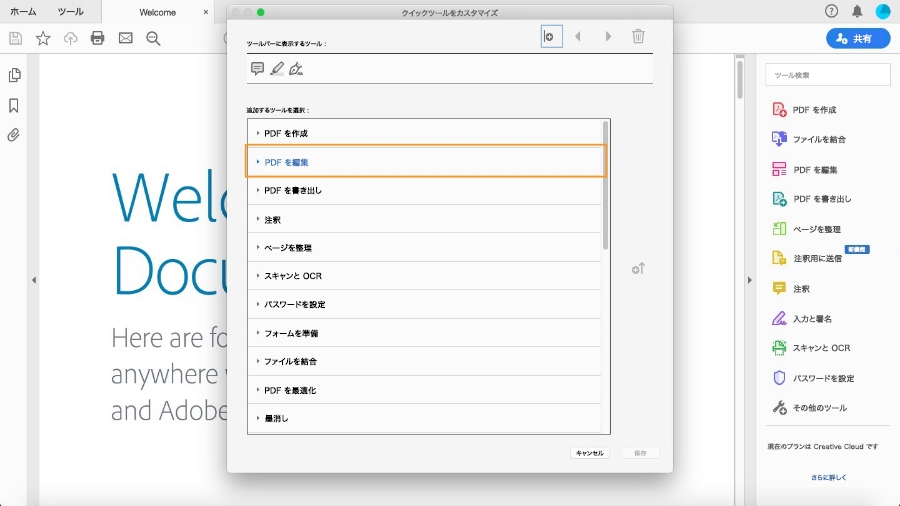
Task: Click the 共有 share button
Action: point(858,38)
